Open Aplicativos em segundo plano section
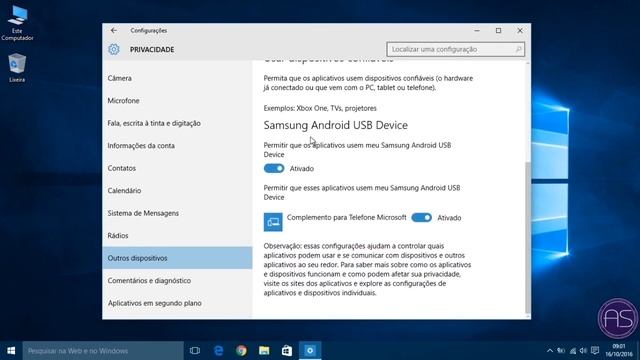Viewport: 640px width, 360px height. tap(177, 303)
